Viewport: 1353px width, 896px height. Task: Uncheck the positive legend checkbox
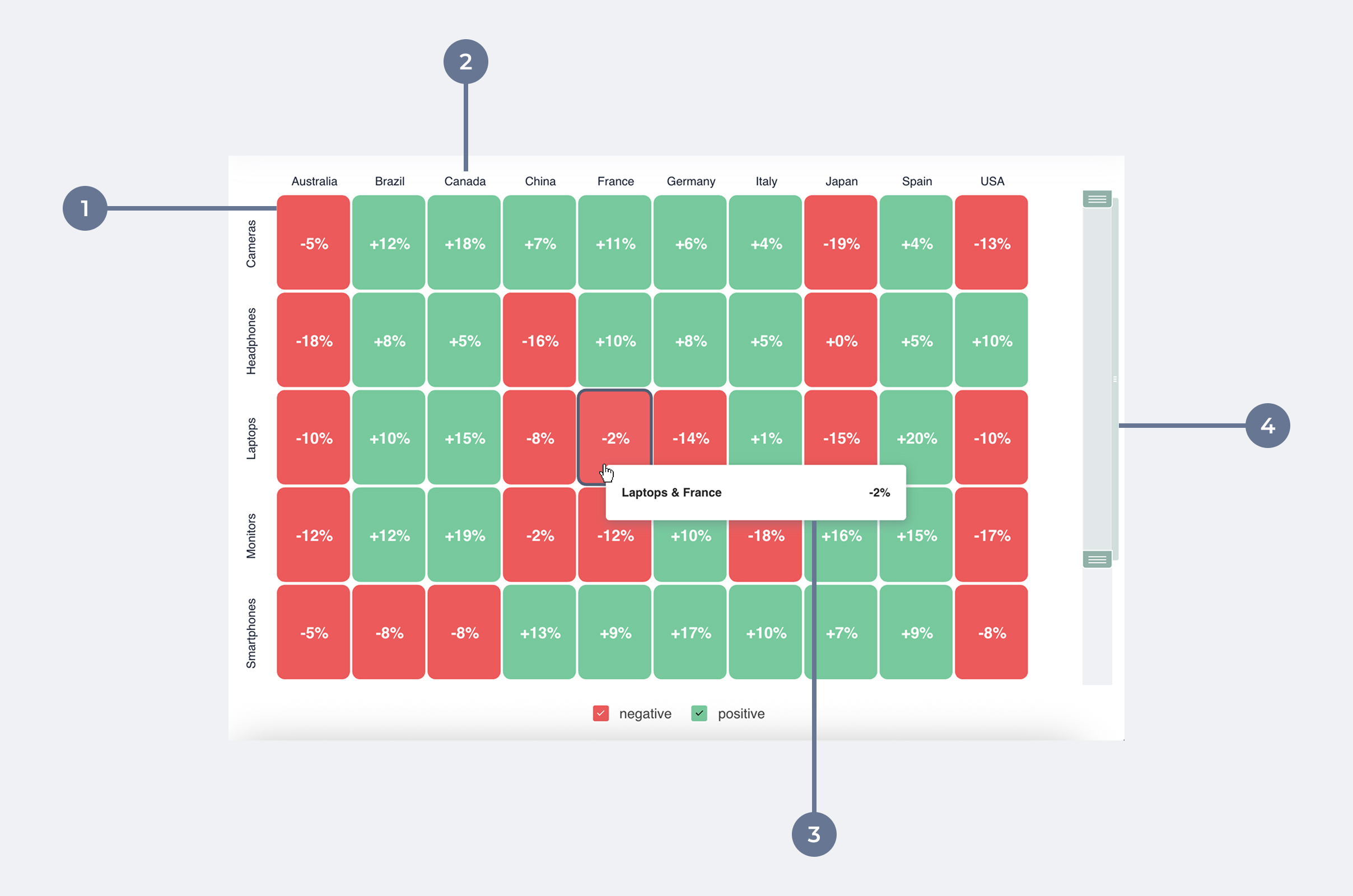click(699, 713)
